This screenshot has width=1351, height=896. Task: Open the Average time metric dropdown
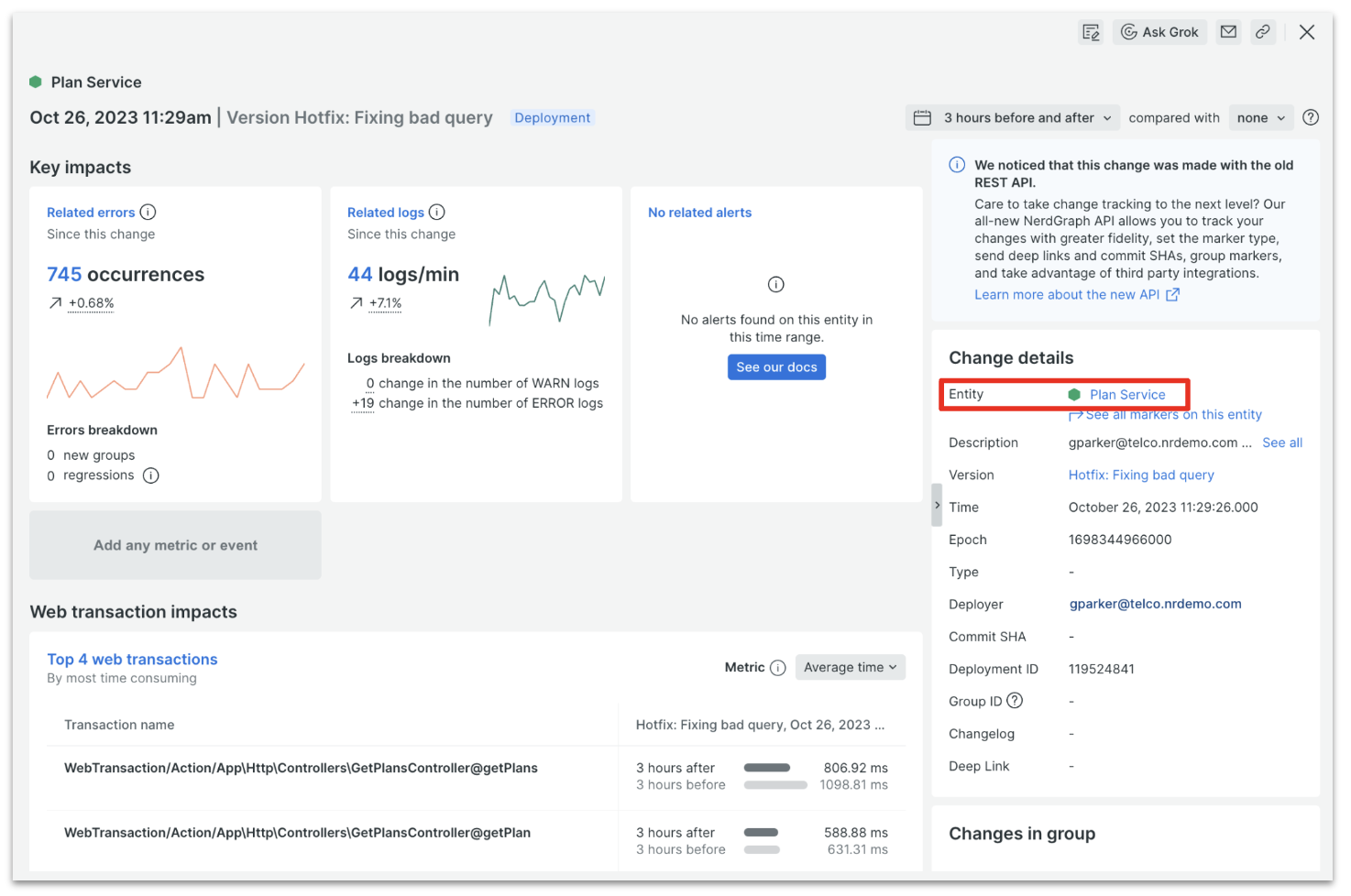[850, 668]
